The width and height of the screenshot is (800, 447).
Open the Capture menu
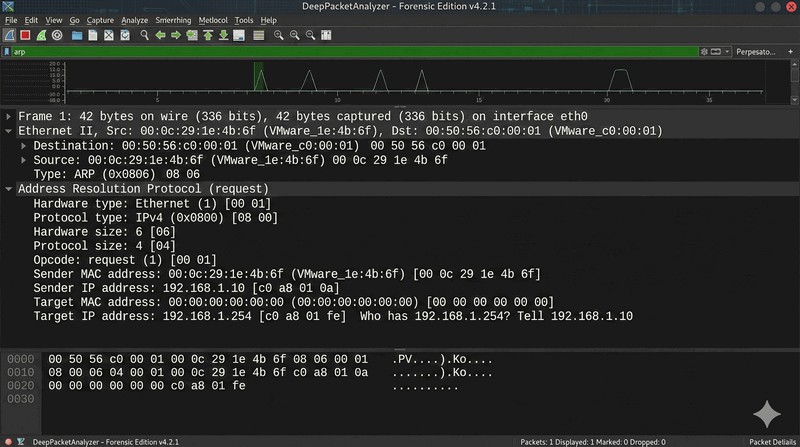click(x=100, y=20)
